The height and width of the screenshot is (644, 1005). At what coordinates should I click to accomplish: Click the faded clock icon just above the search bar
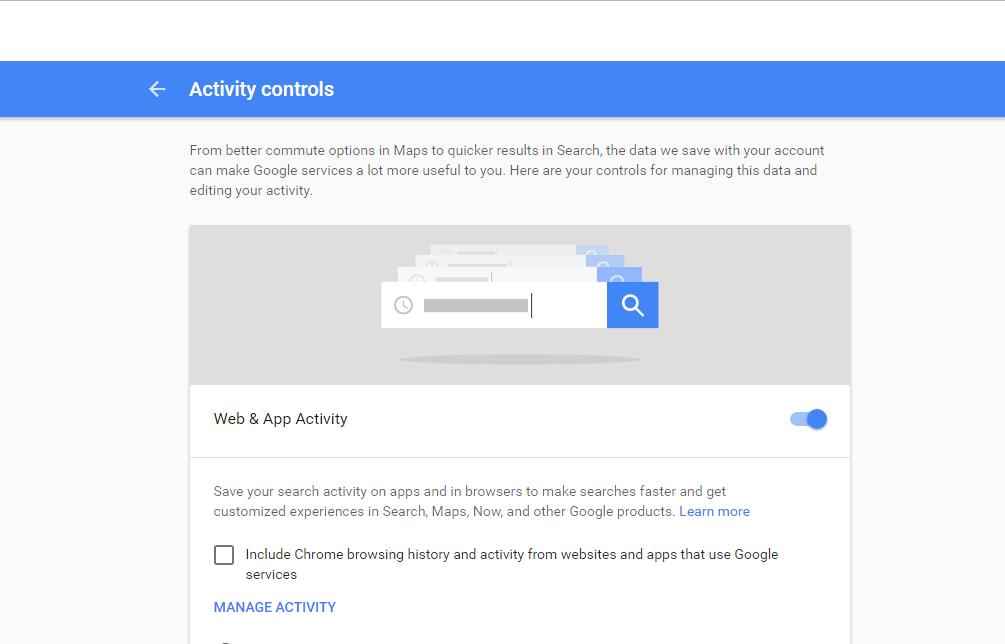click(417, 279)
